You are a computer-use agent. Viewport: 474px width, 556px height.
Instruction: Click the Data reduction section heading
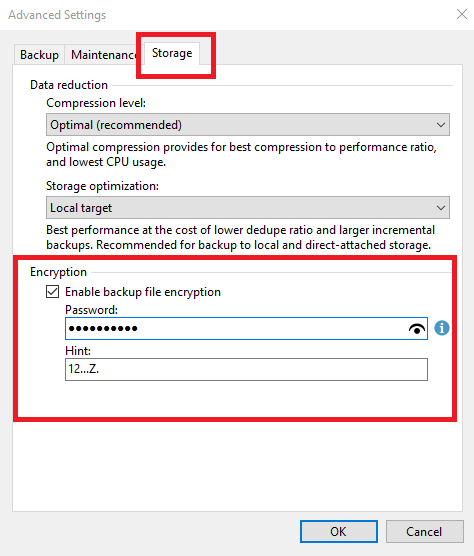(69, 85)
